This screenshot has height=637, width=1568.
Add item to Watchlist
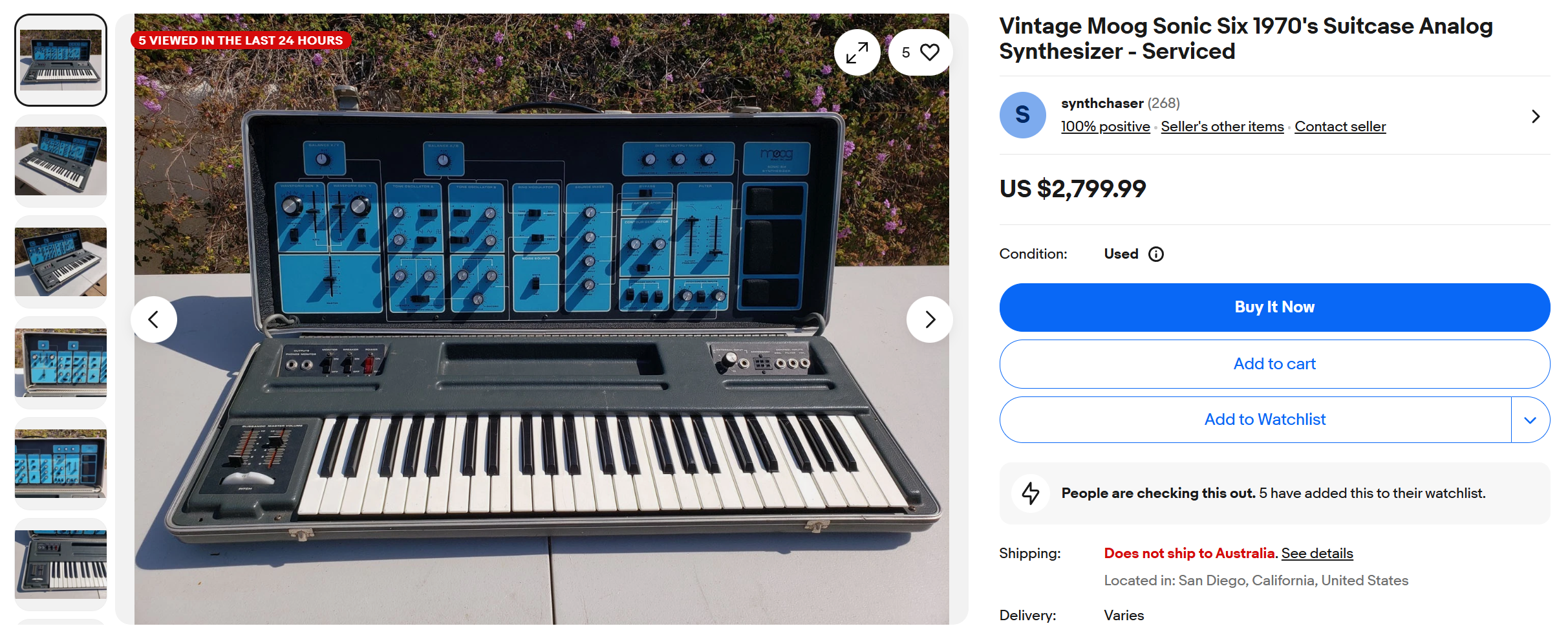(x=1256, y=420)
